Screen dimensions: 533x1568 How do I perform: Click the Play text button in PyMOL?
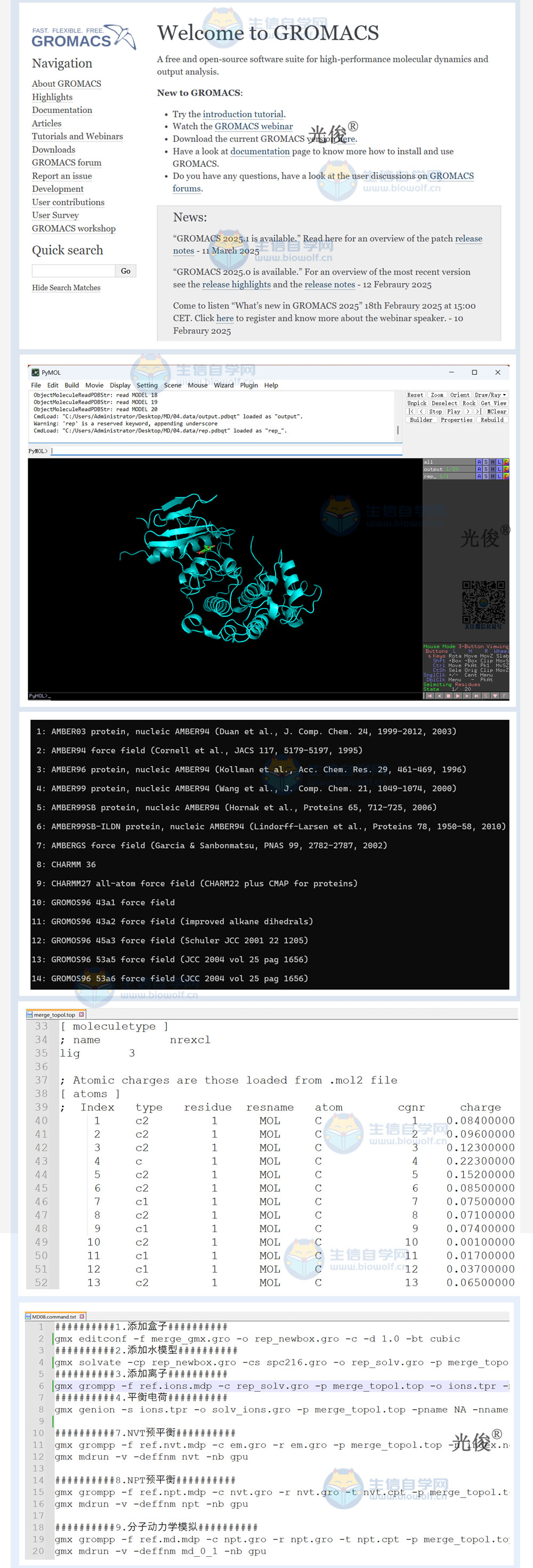[x=454, y=412]
